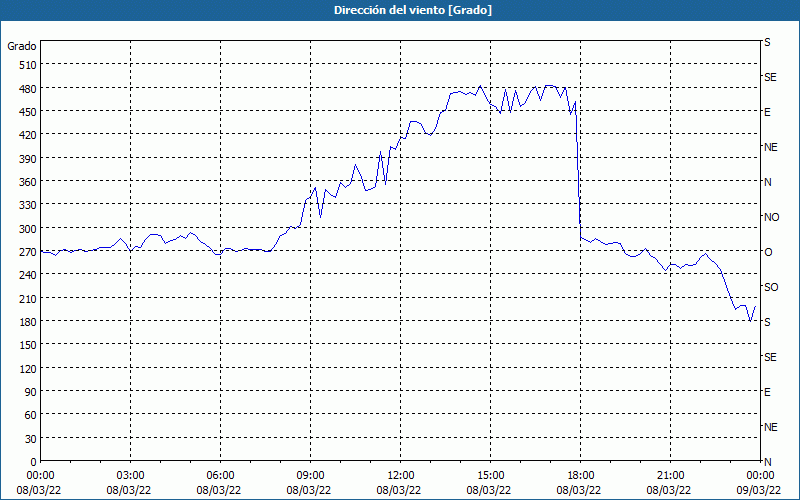Choose the 300 degree axis label
The width and height of the screenshot is (800, 500).
click(x=28, y=229)
